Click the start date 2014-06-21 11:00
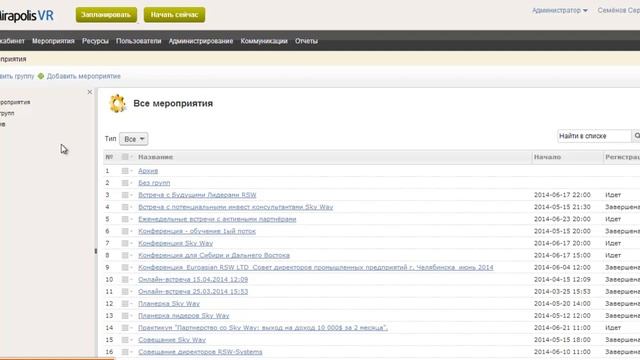640x360 pixels. tap(562, 328)
